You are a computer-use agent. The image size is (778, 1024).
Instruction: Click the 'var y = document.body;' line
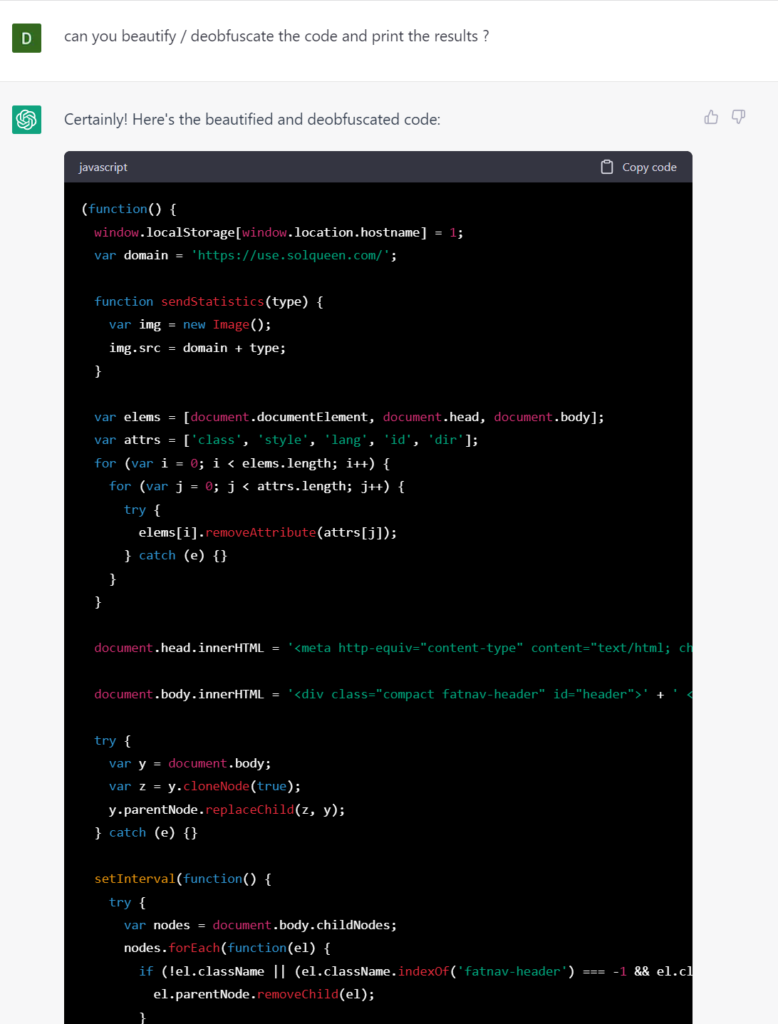190,763
